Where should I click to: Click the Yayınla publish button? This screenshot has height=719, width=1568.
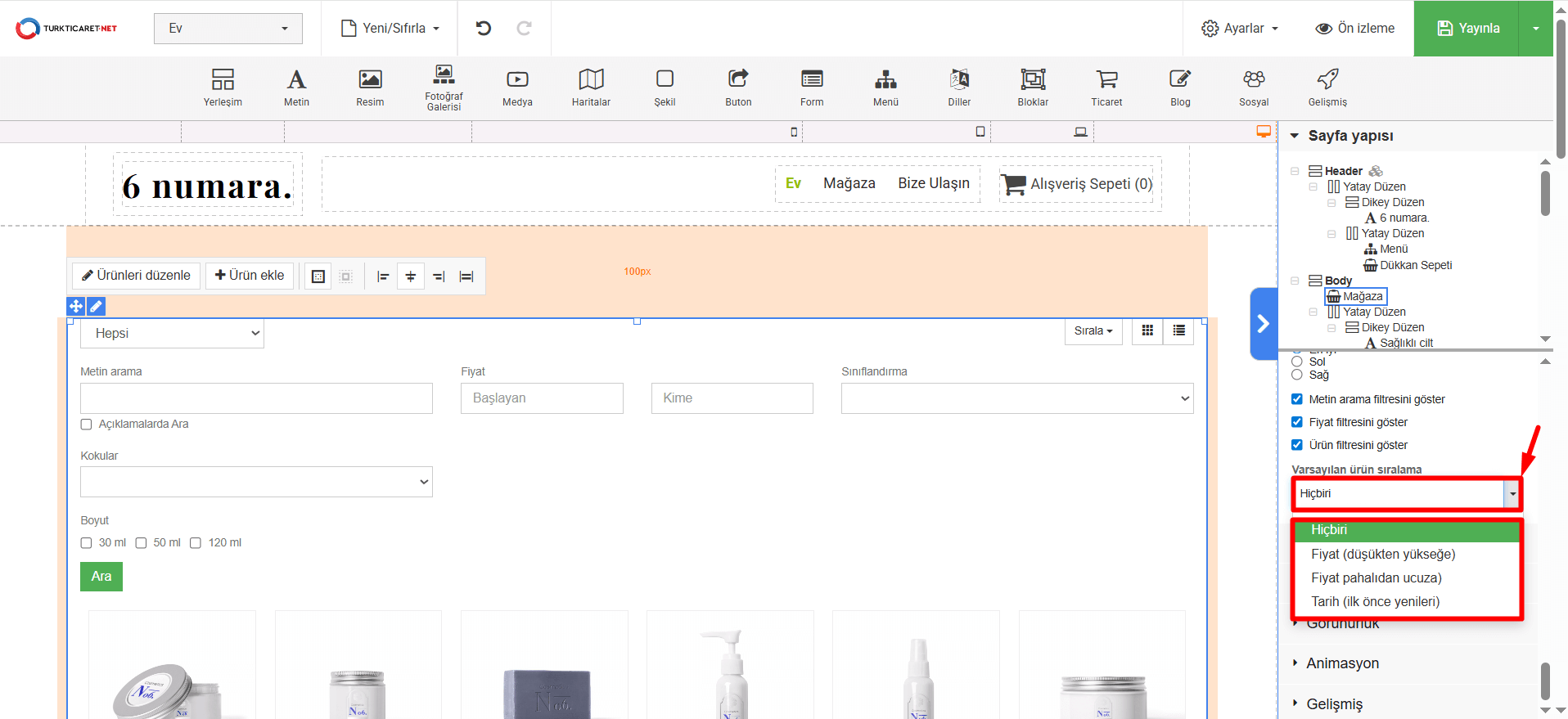(1467, 29)
